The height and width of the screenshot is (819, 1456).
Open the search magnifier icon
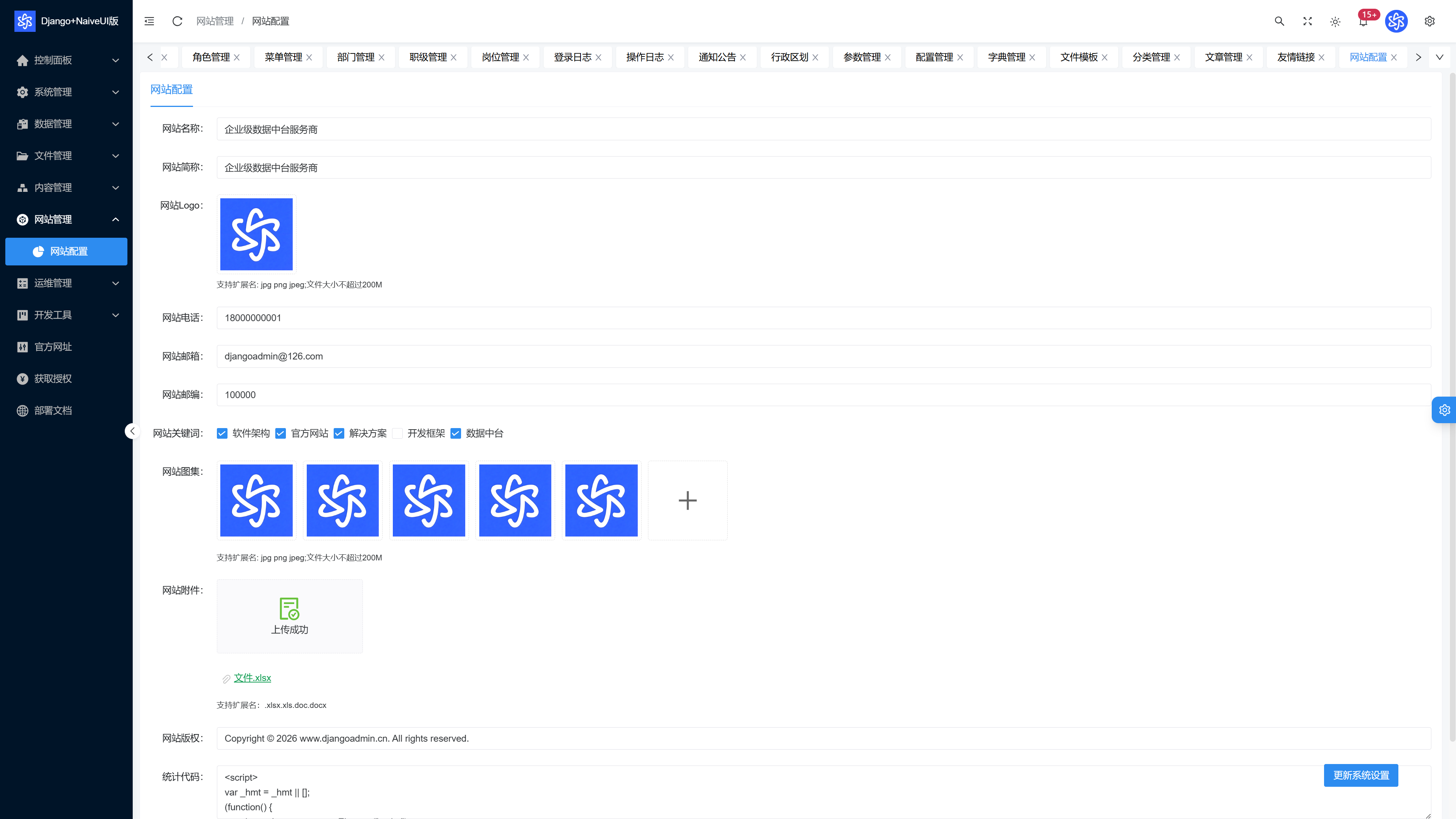tap(1279, 21)
